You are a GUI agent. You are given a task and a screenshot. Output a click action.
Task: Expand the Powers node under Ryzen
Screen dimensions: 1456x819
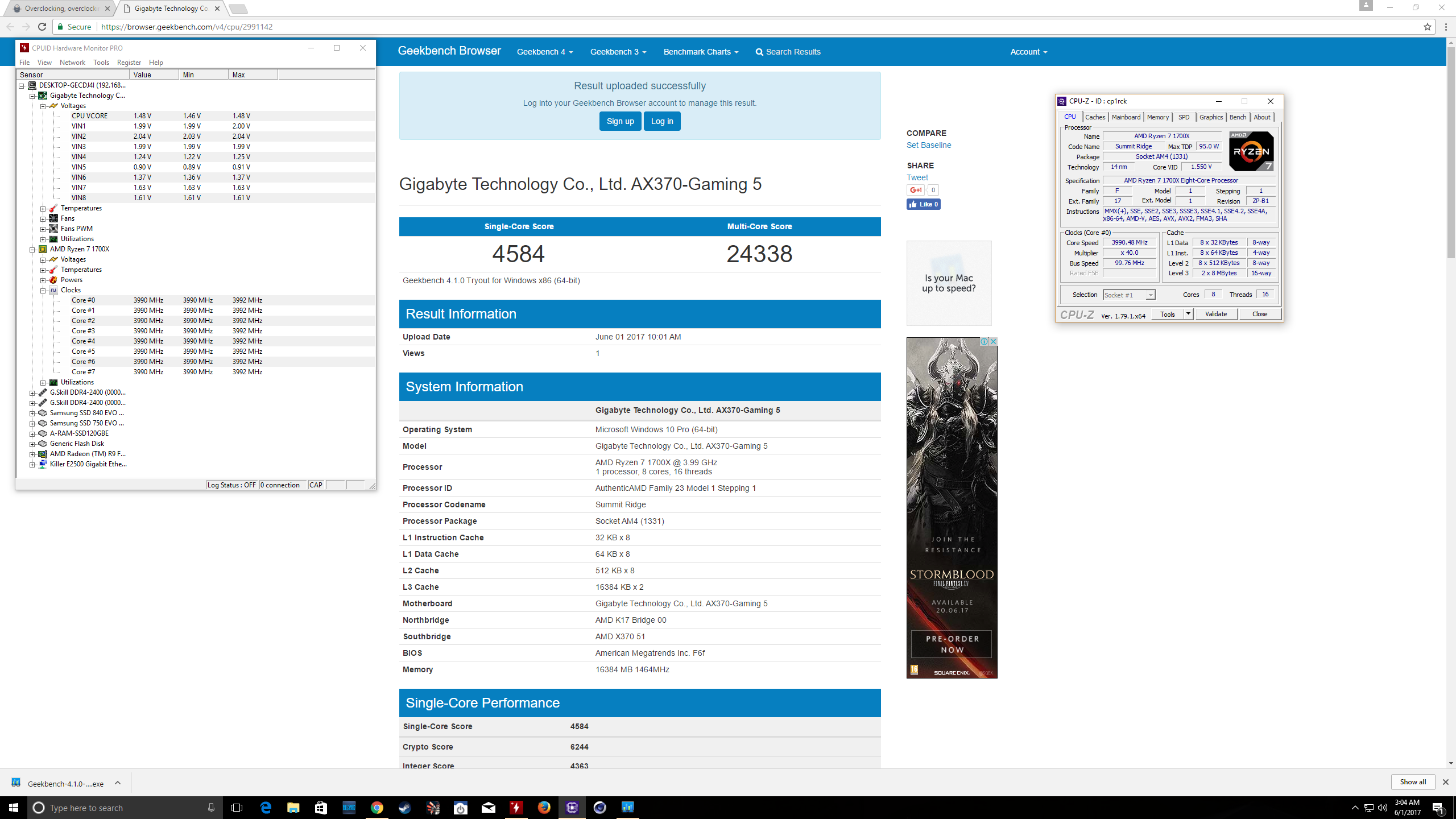tap(43, 280)
